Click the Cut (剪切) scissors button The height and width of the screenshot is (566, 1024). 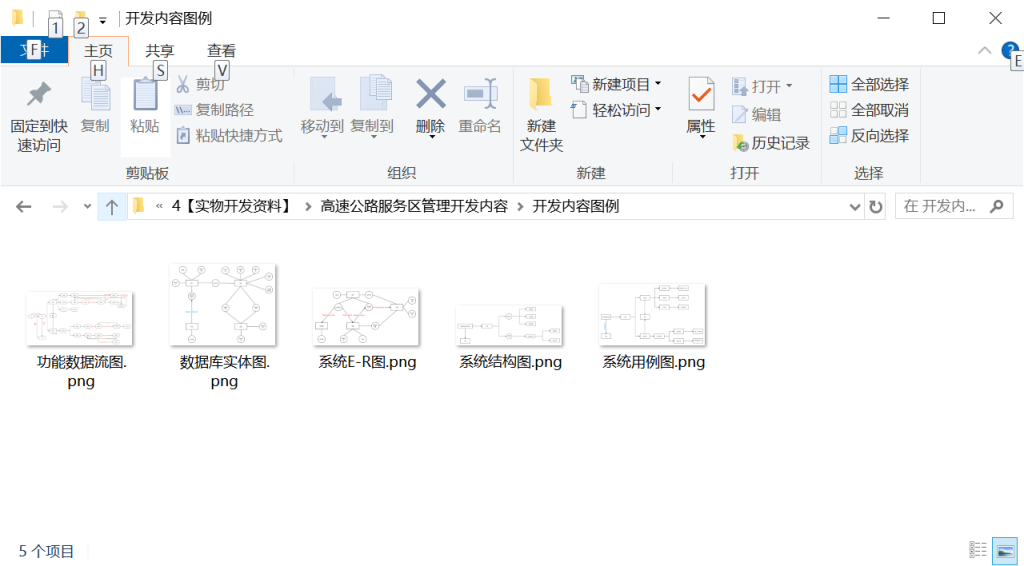(200, 84)
